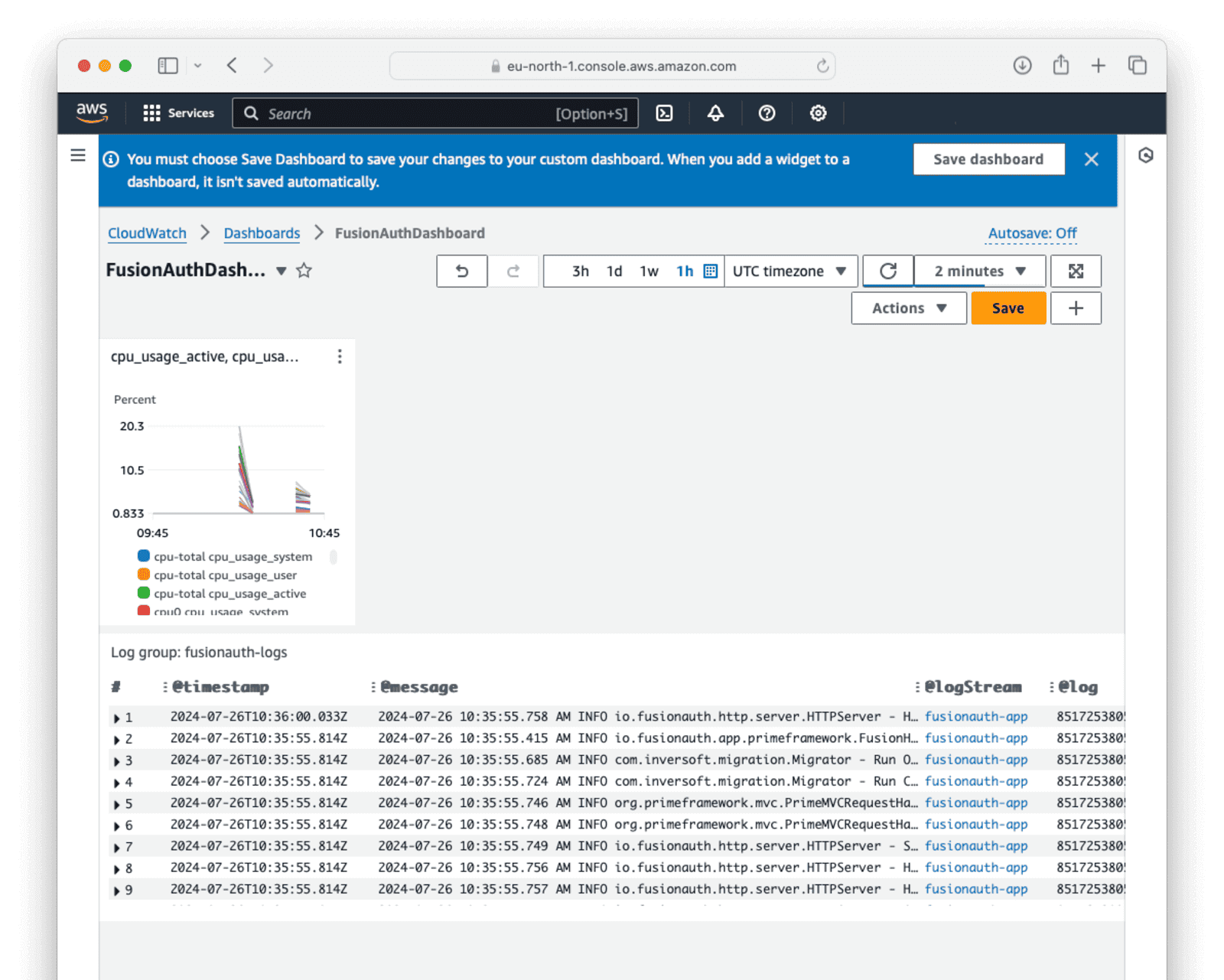Show the Safari tab overview

tap(1138, 66)
